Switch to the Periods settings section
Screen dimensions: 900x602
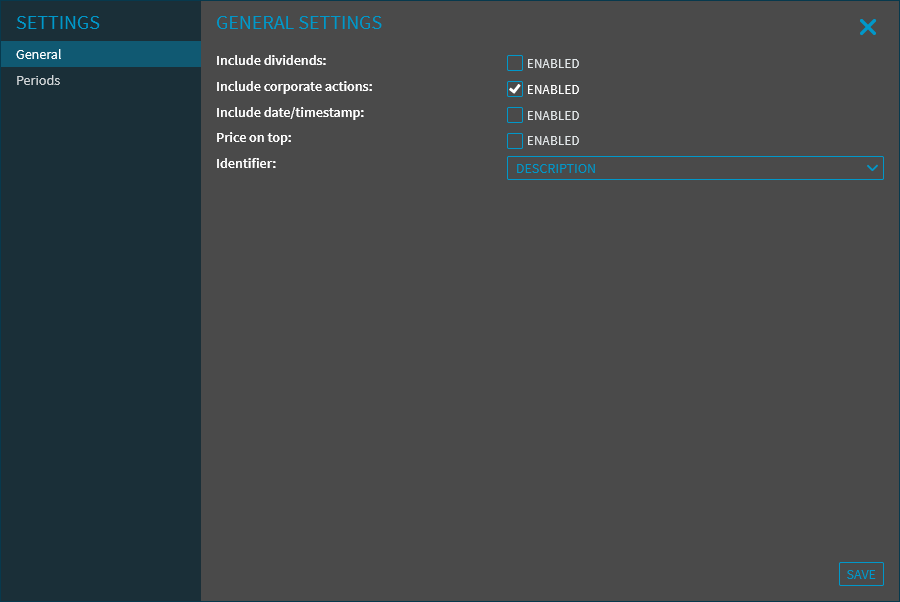pos(38,80)
